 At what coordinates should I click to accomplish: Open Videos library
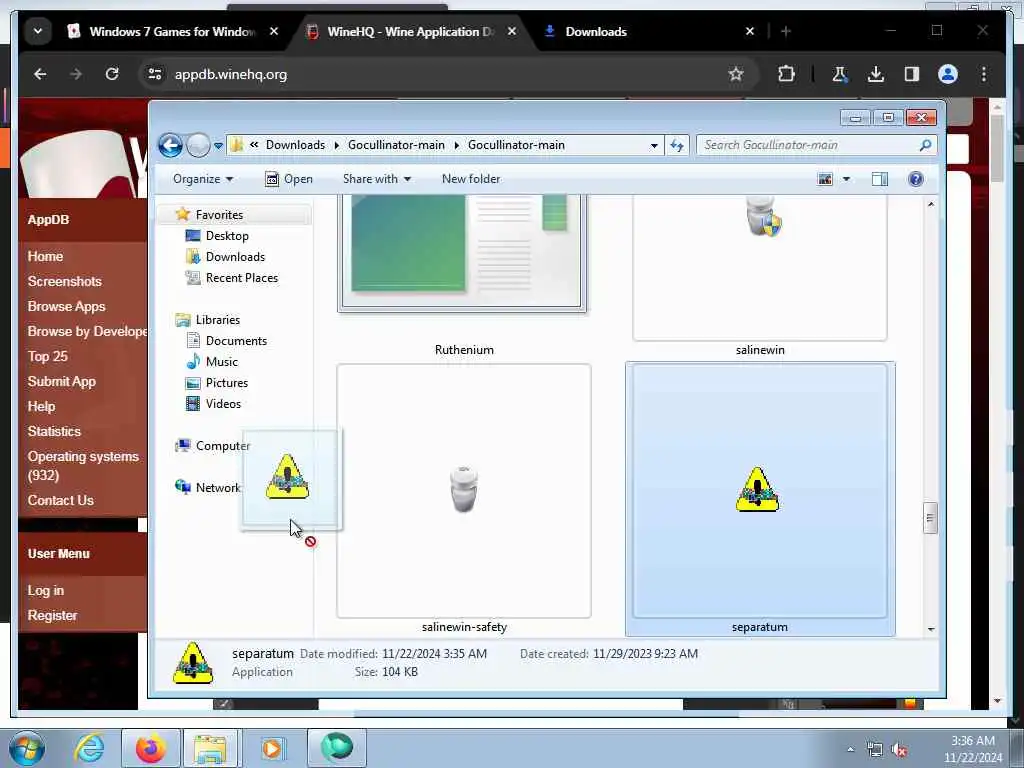223,404
